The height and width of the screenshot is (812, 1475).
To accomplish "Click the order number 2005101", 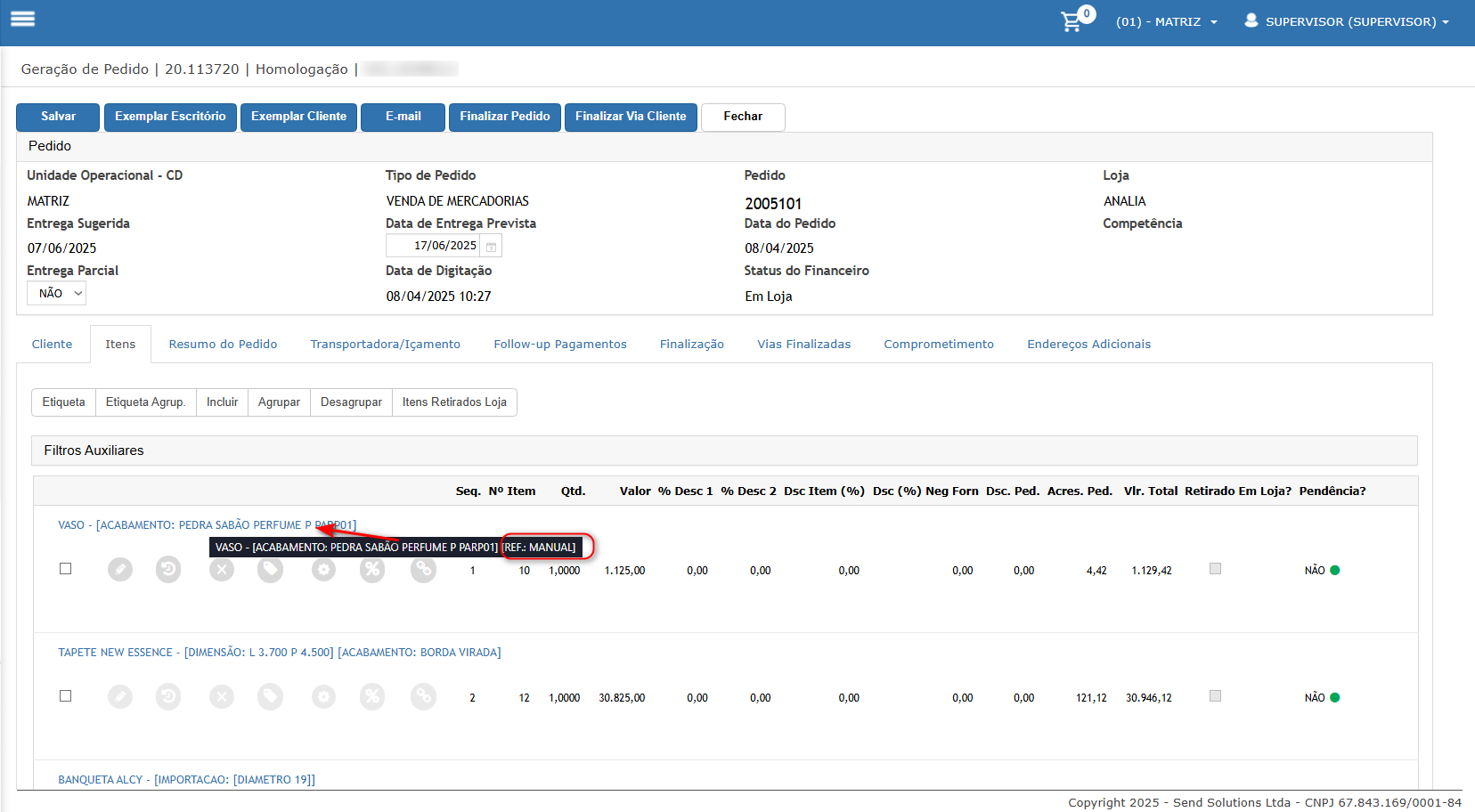I will tap(773, 204).
